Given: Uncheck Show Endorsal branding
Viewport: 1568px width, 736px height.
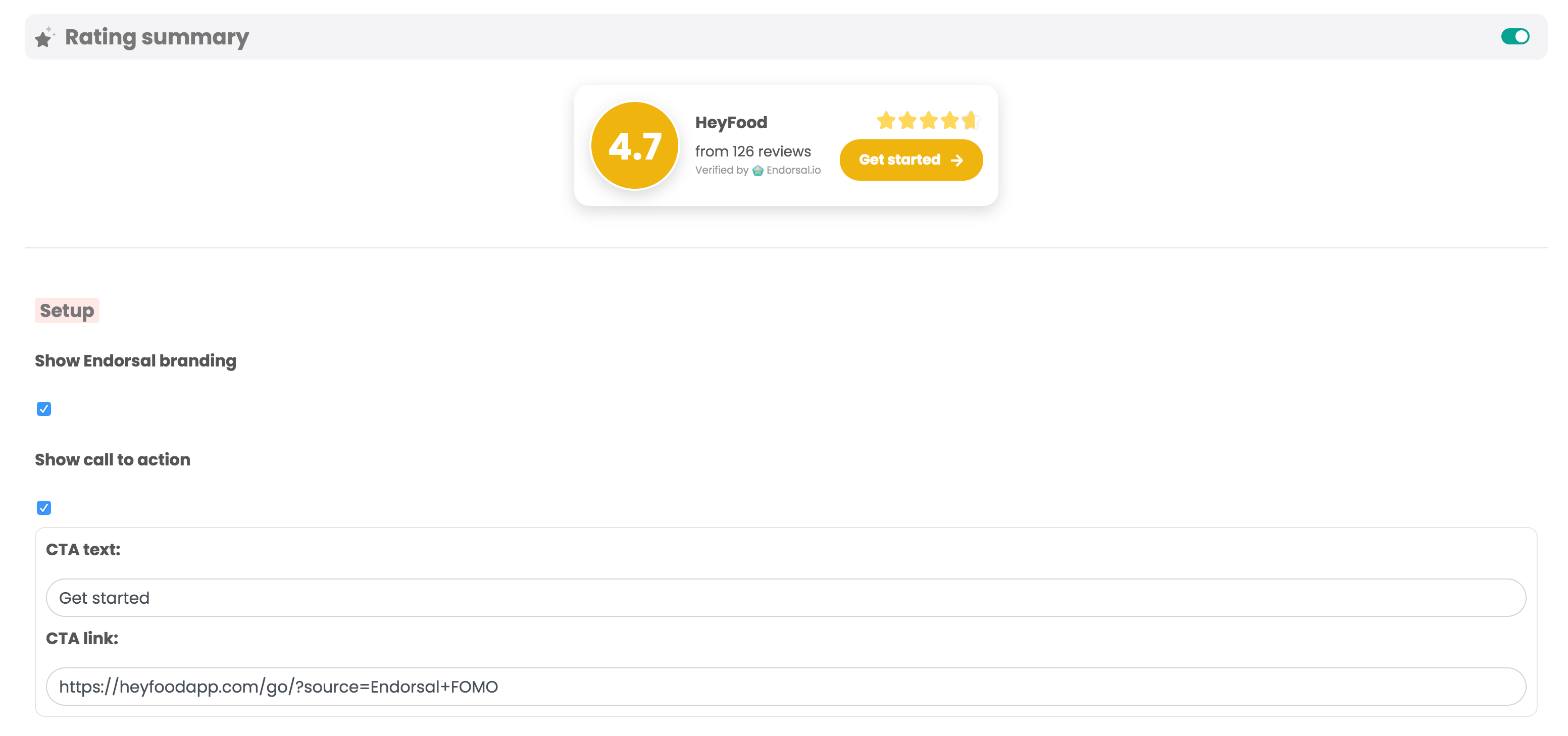Looking at the screenshot, I should pyautogui.click(x=43, y=409).
